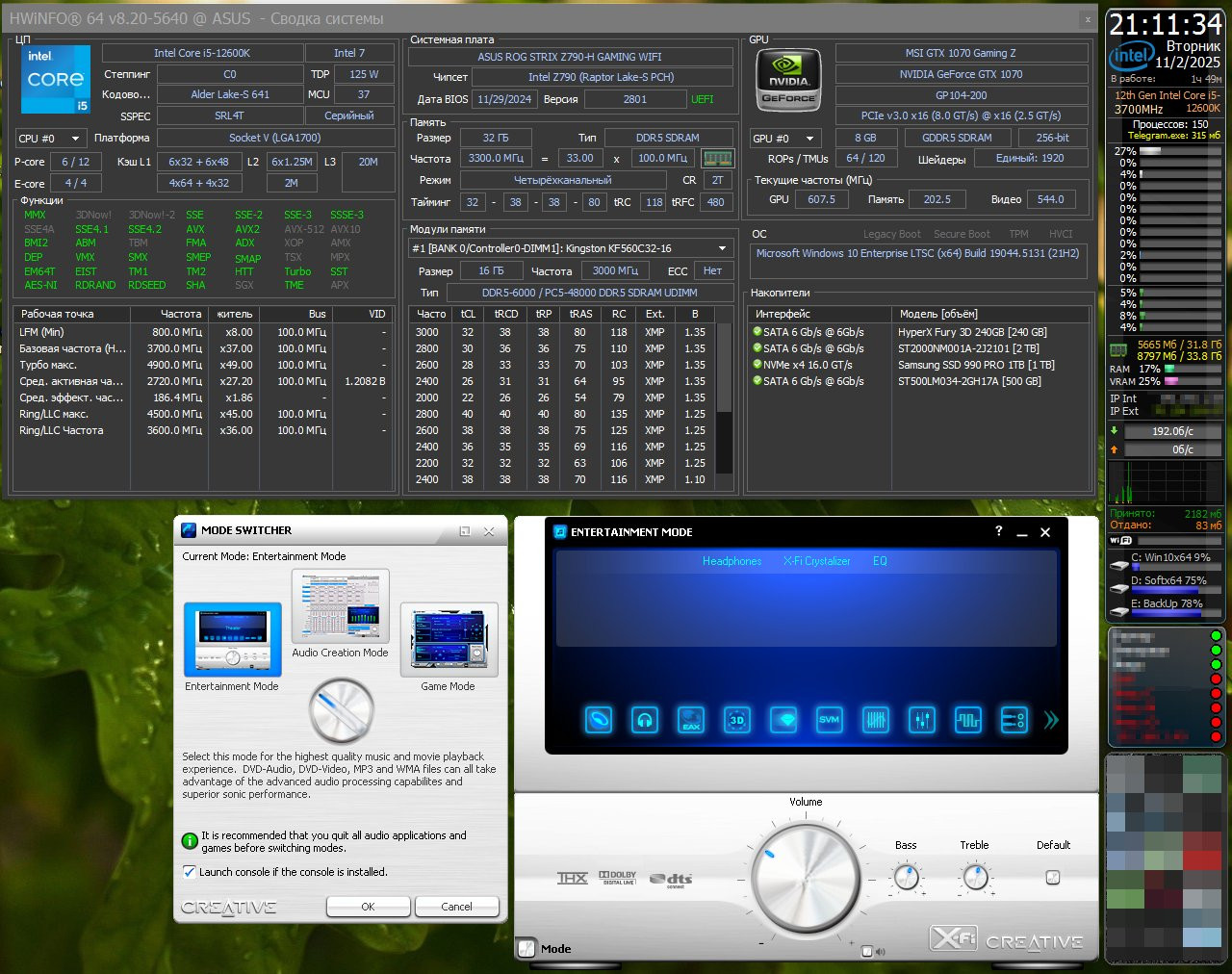Open the speaker configuration icon in Entertainment Mode
Image resolution: width=1232 pixels, height=974 pixels.
(598, 719)
